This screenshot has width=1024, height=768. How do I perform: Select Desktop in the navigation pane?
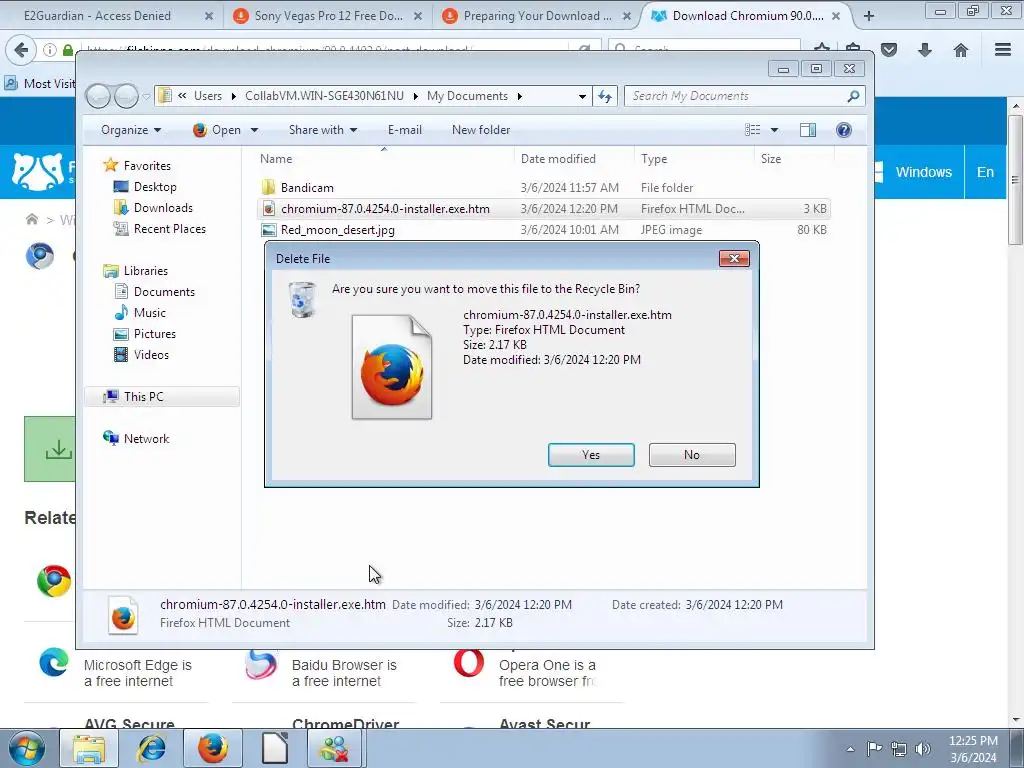pos(155,187)
